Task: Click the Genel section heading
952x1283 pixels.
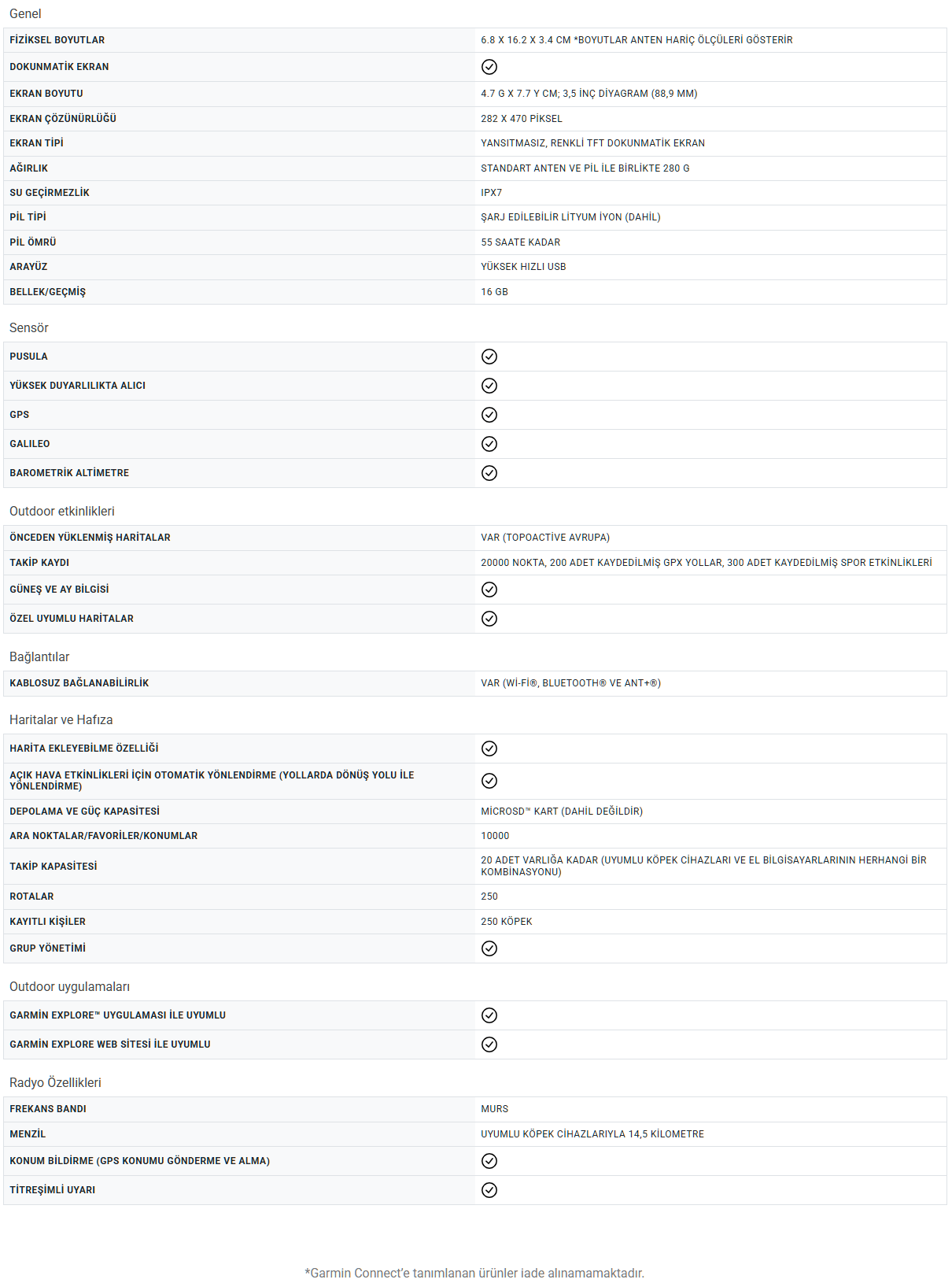Action: [25, 14]
